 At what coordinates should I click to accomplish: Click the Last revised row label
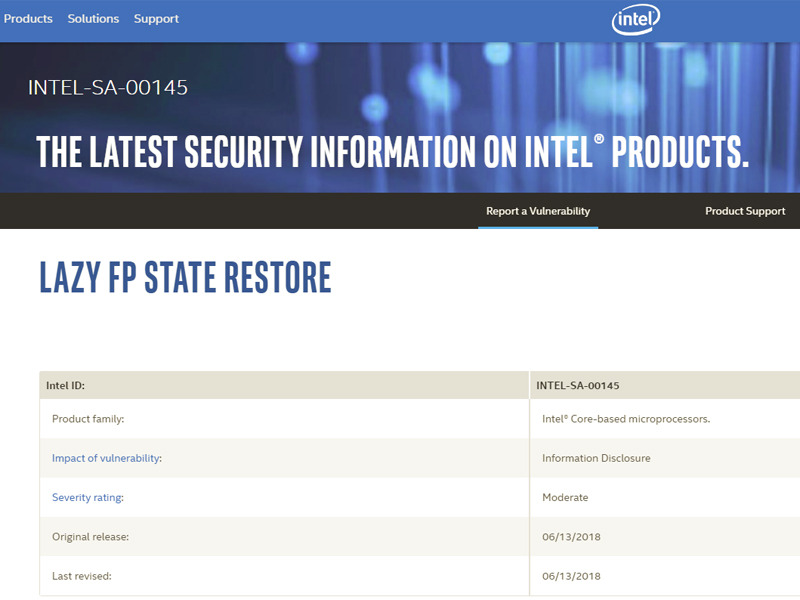click(x=82, y=576)
